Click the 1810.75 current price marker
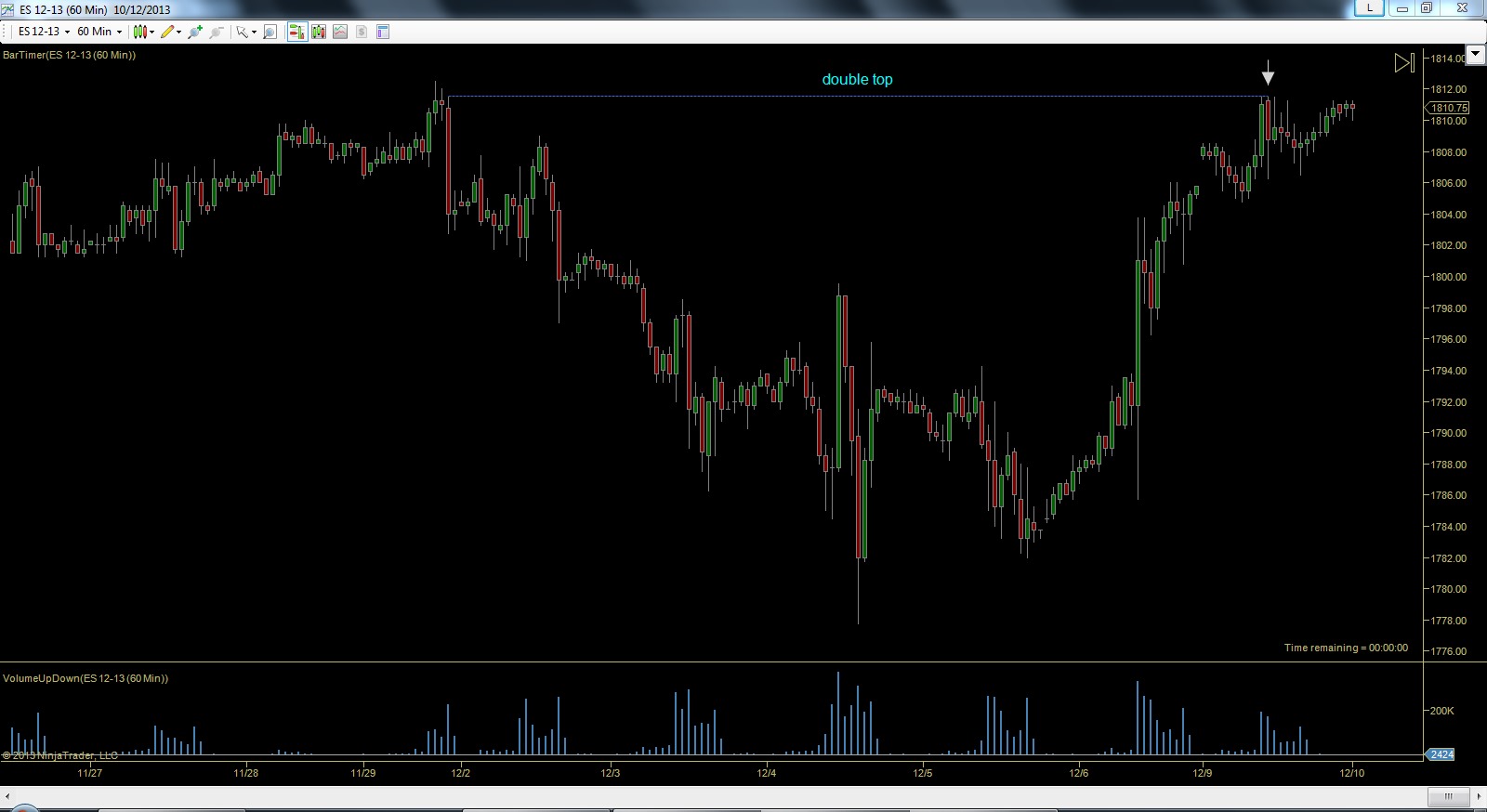This screenshot has width=1487, height=812. 1447,108
